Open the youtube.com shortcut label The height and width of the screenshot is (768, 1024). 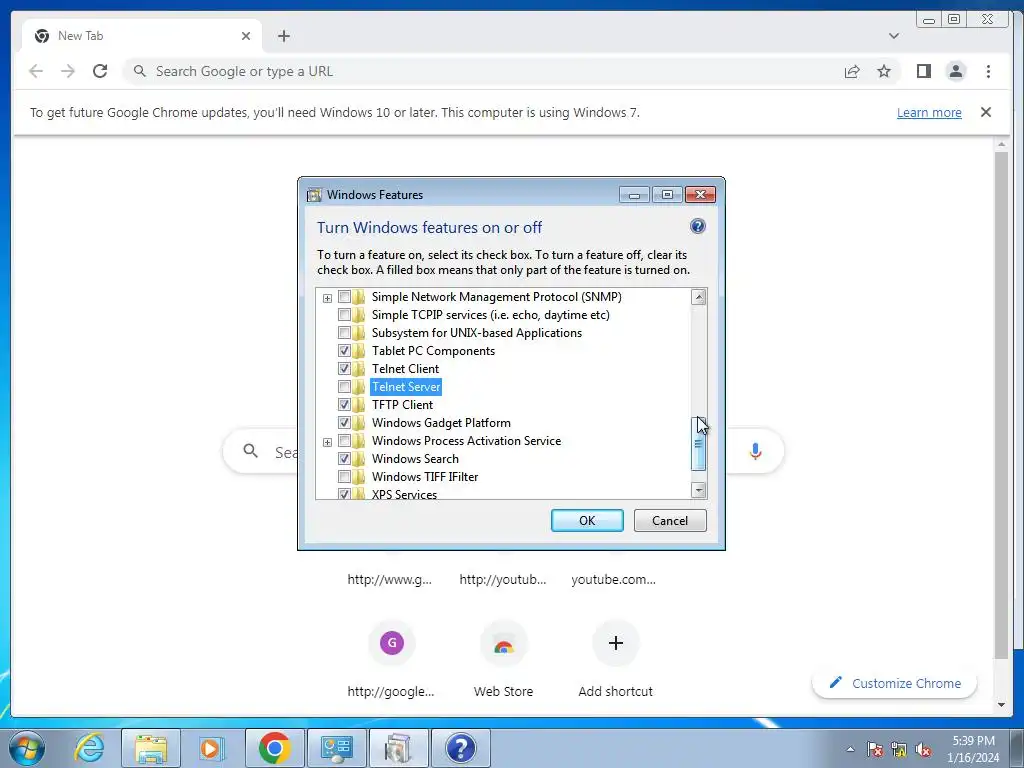pos(613,579)
